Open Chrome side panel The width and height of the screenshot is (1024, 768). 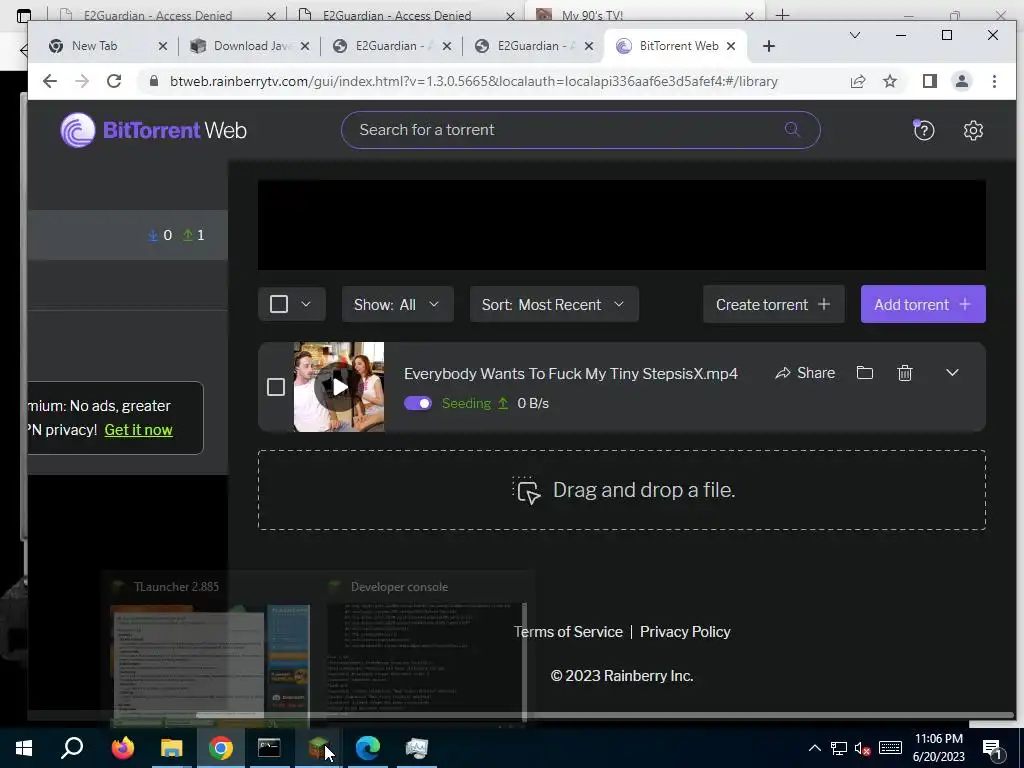click(929, 81)
